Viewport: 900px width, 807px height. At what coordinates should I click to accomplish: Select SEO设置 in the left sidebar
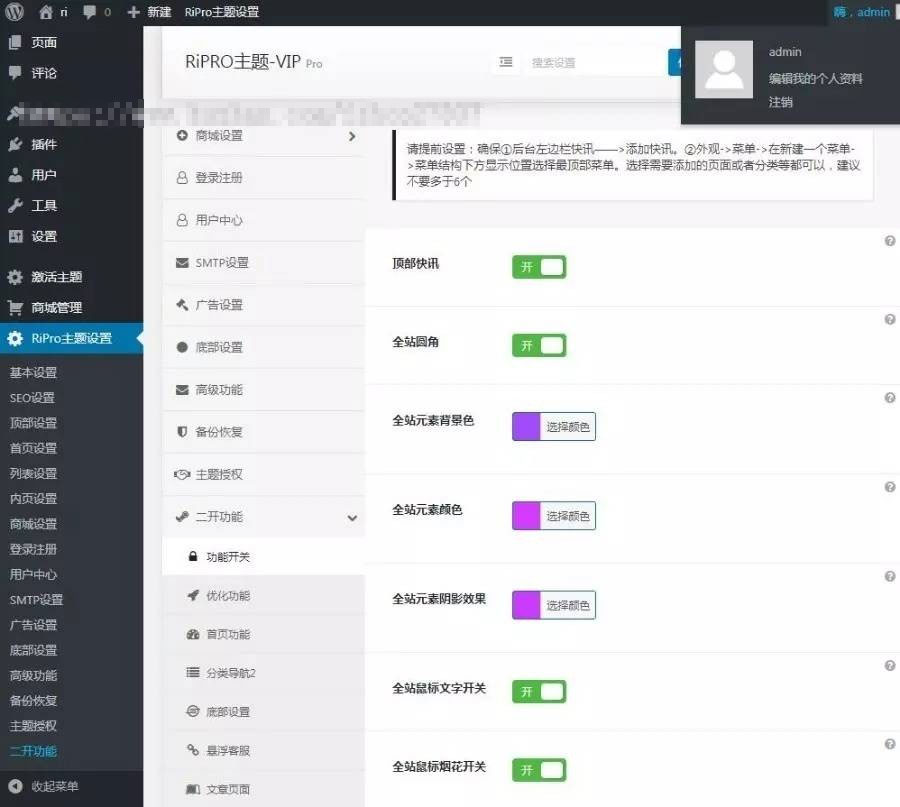click(x=30, y=397)
